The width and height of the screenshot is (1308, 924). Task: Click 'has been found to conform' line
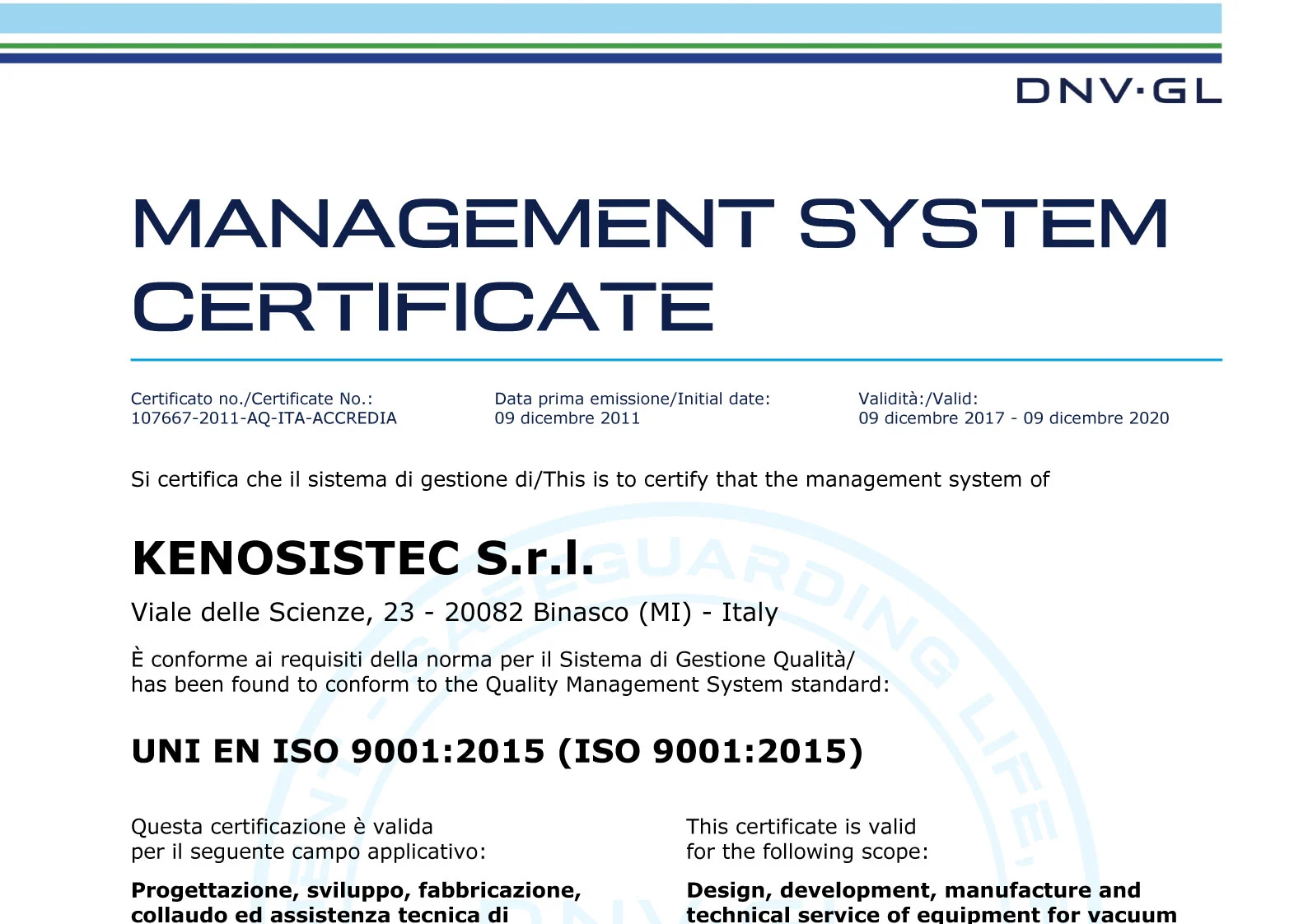click(x=511, y=685)
